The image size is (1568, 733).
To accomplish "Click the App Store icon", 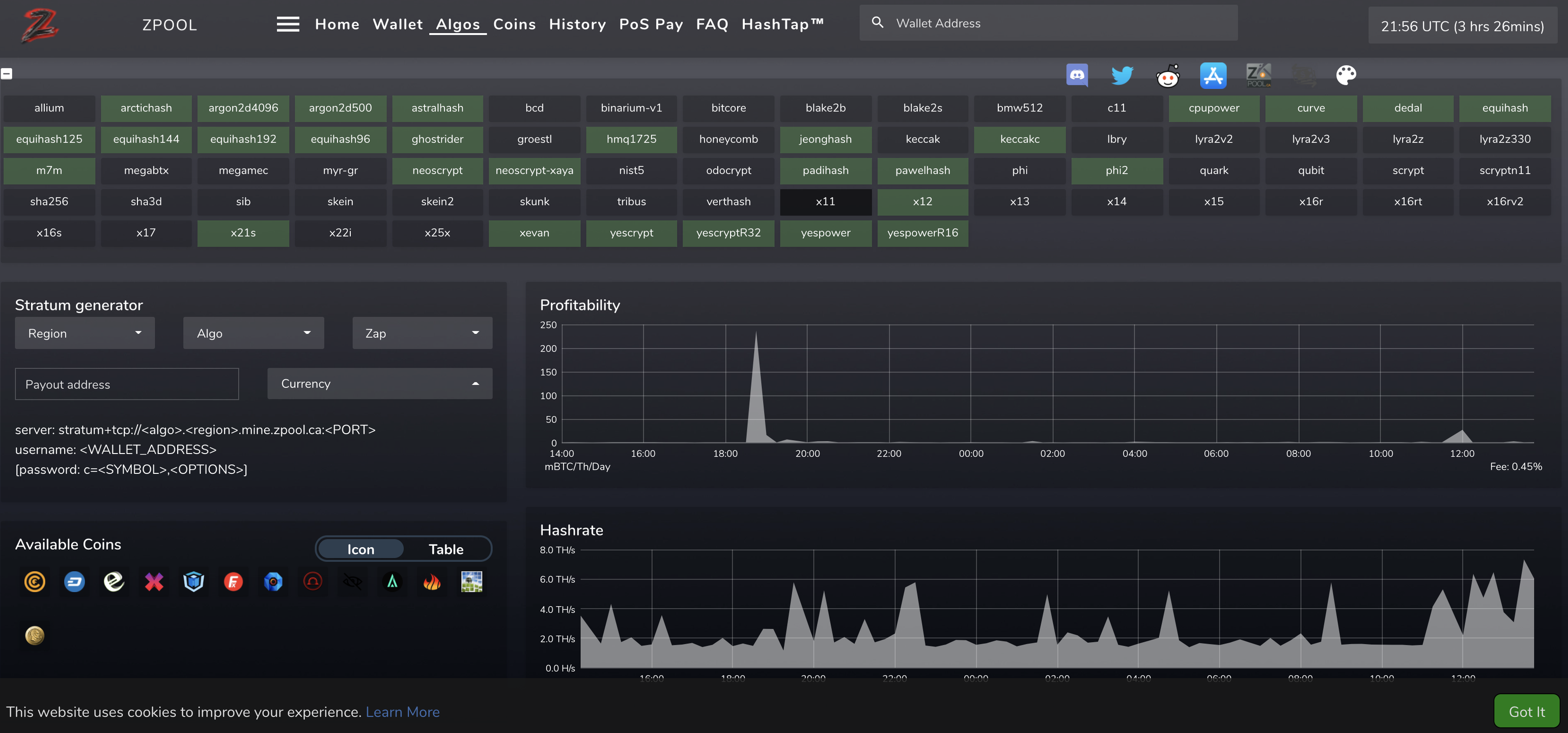I will (x=1213, y=76).
